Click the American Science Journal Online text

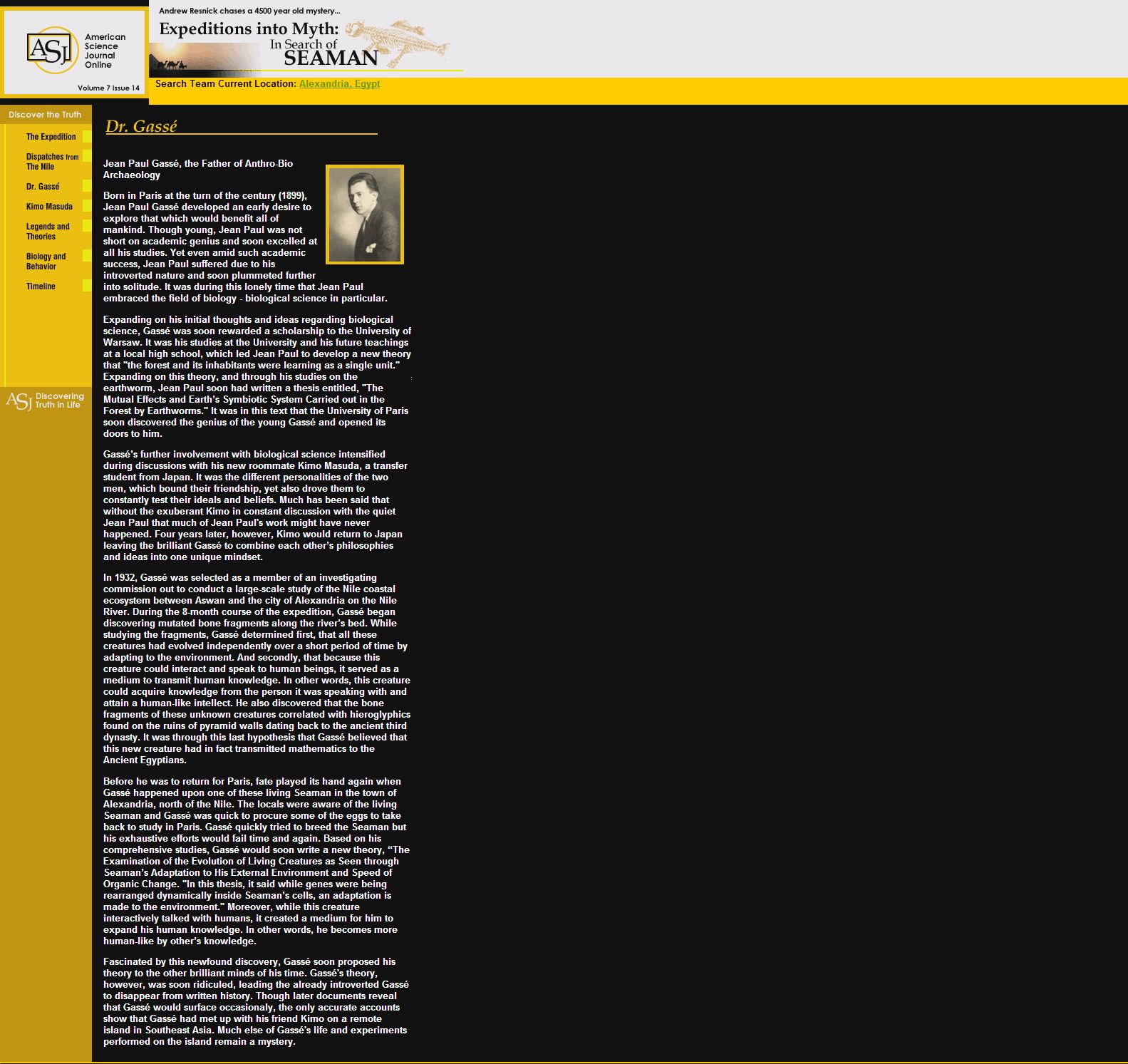click(105, 51)
